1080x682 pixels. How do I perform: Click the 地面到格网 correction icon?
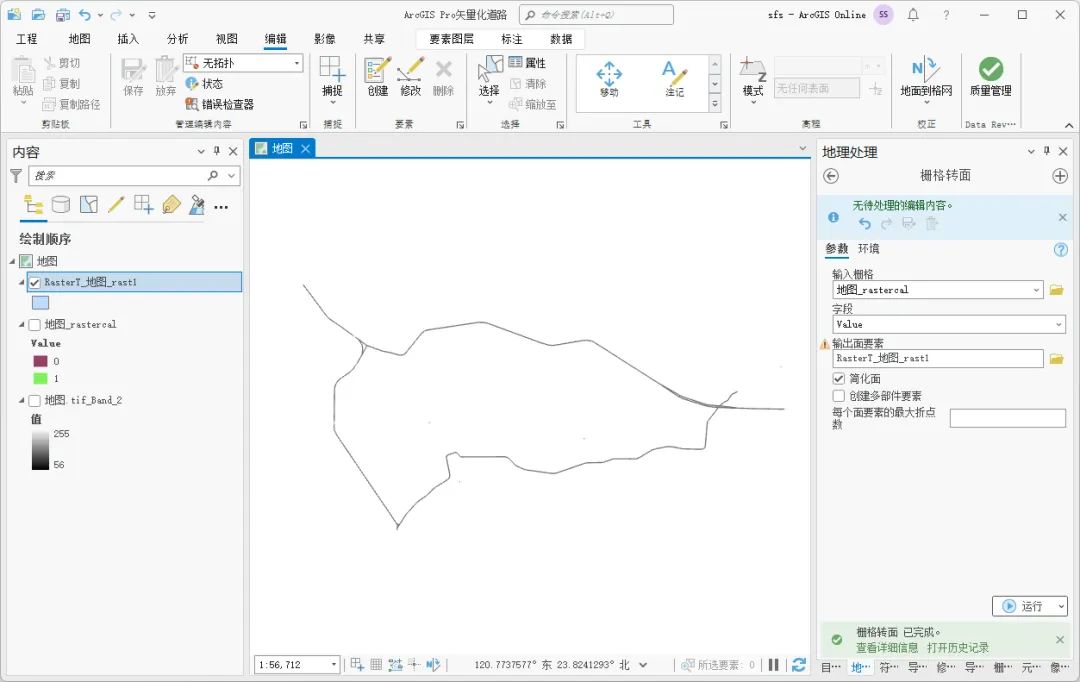(x=926, y=80)
